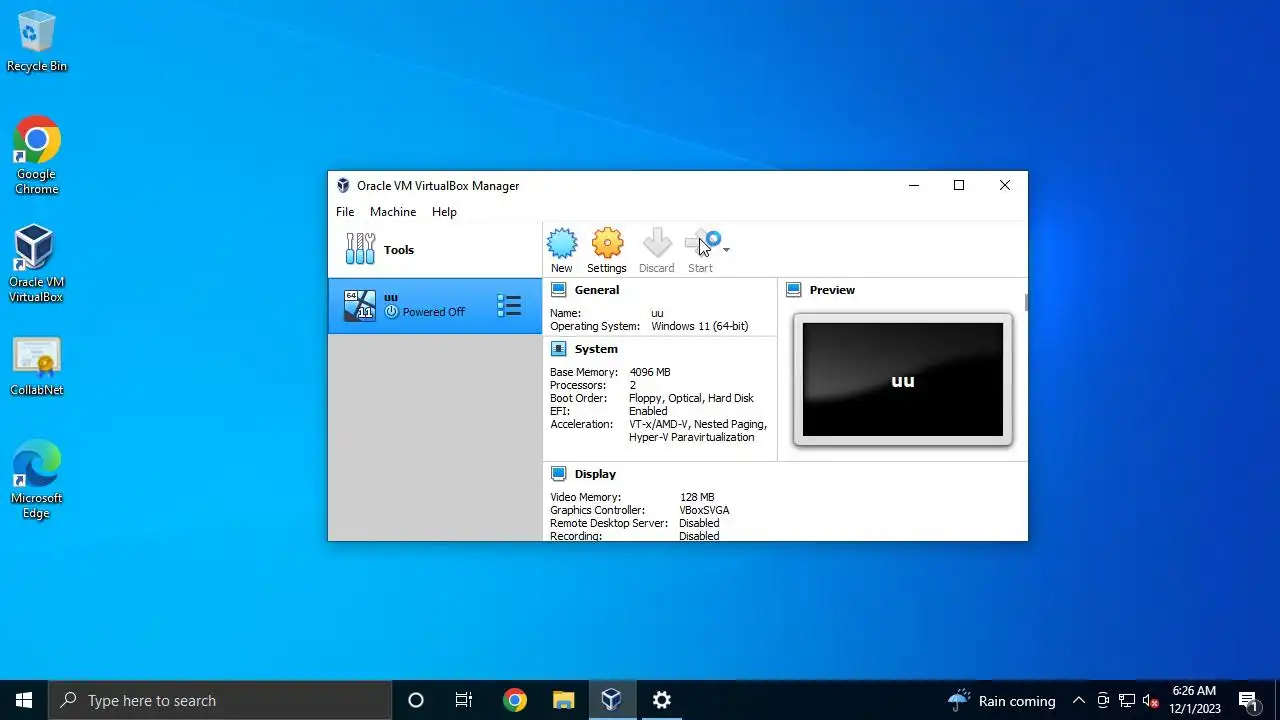Click the System section header
Image resolution: width=1280 pixels, height=720 pixels.
click(x=596, y=349)
